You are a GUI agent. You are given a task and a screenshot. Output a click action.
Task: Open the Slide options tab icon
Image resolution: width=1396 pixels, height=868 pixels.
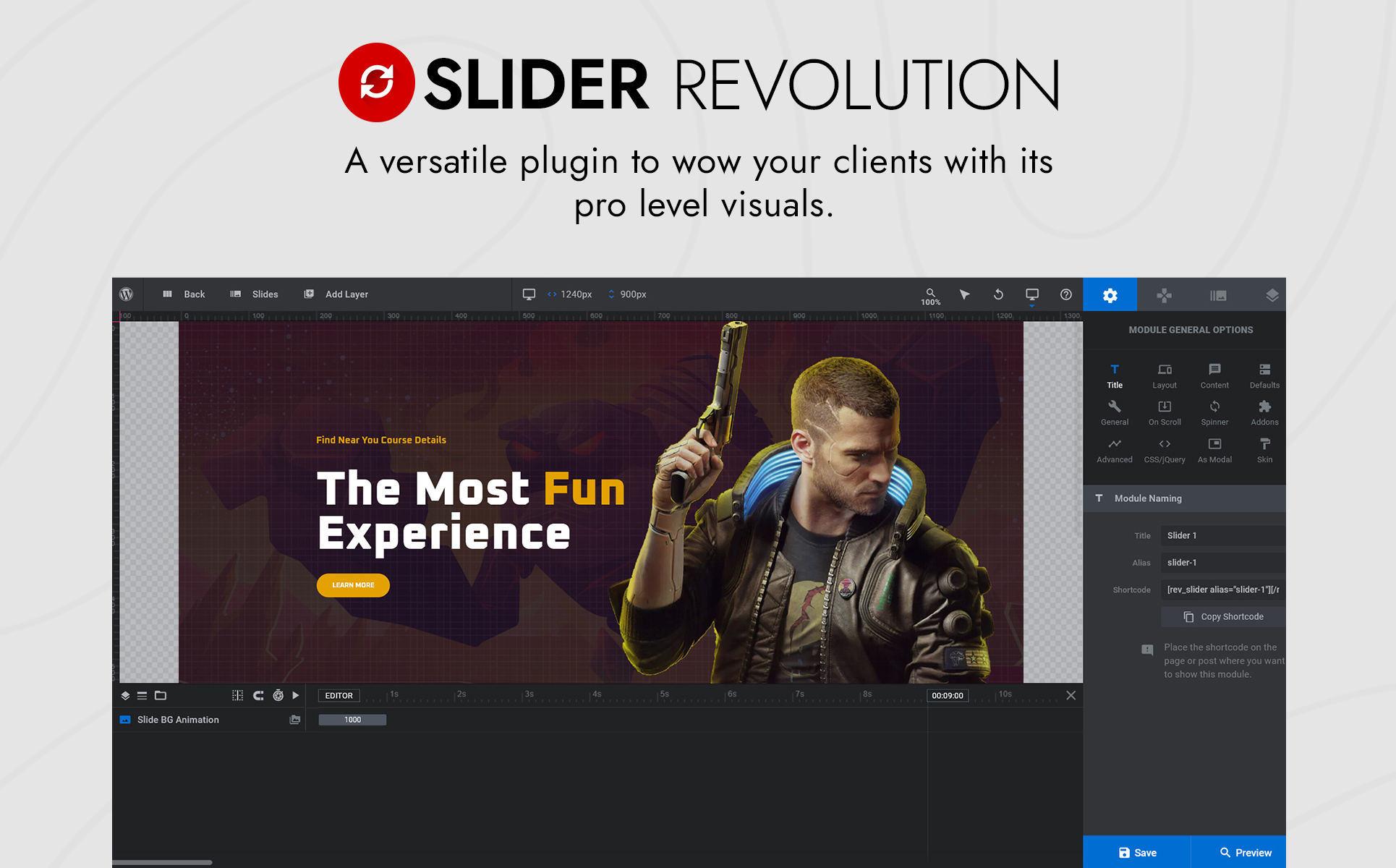(1218, 295)
